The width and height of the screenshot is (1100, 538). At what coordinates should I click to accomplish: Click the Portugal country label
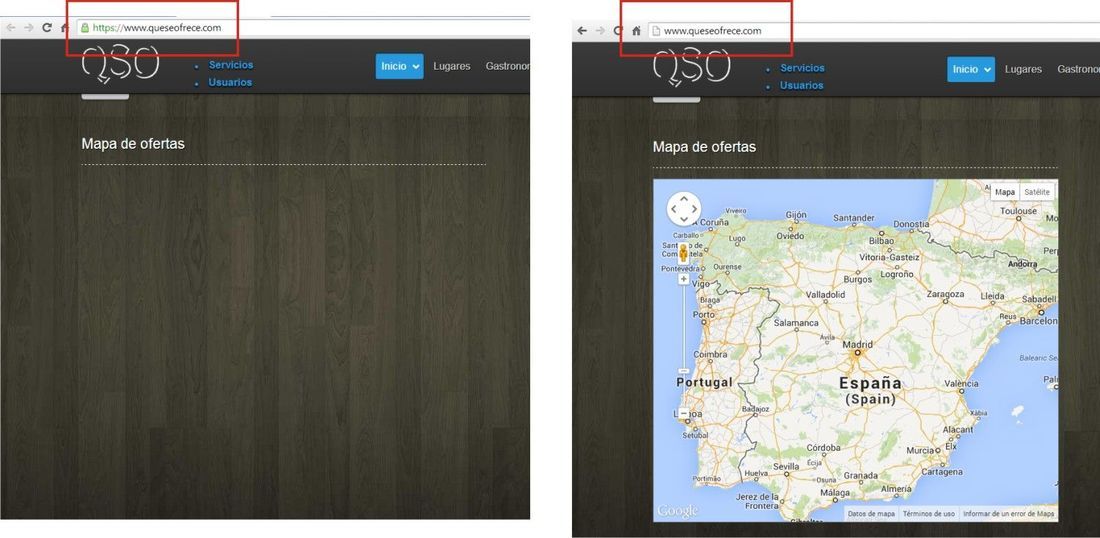click(x=704, y=382)
